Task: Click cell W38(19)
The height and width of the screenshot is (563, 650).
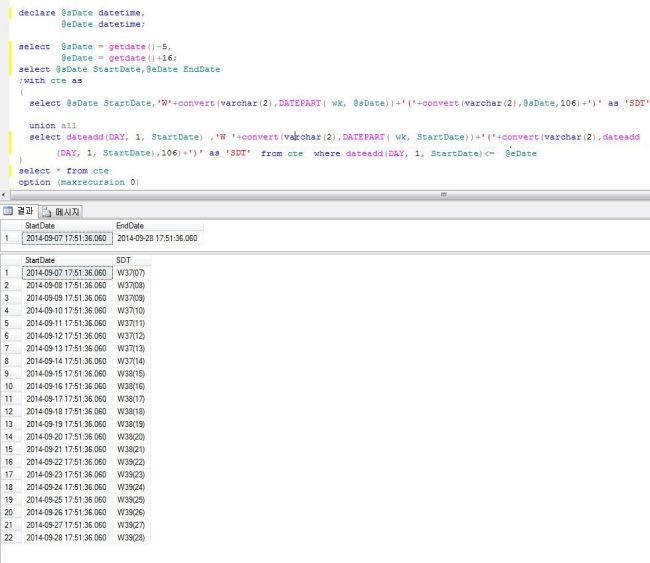Action: click(132, 424)
